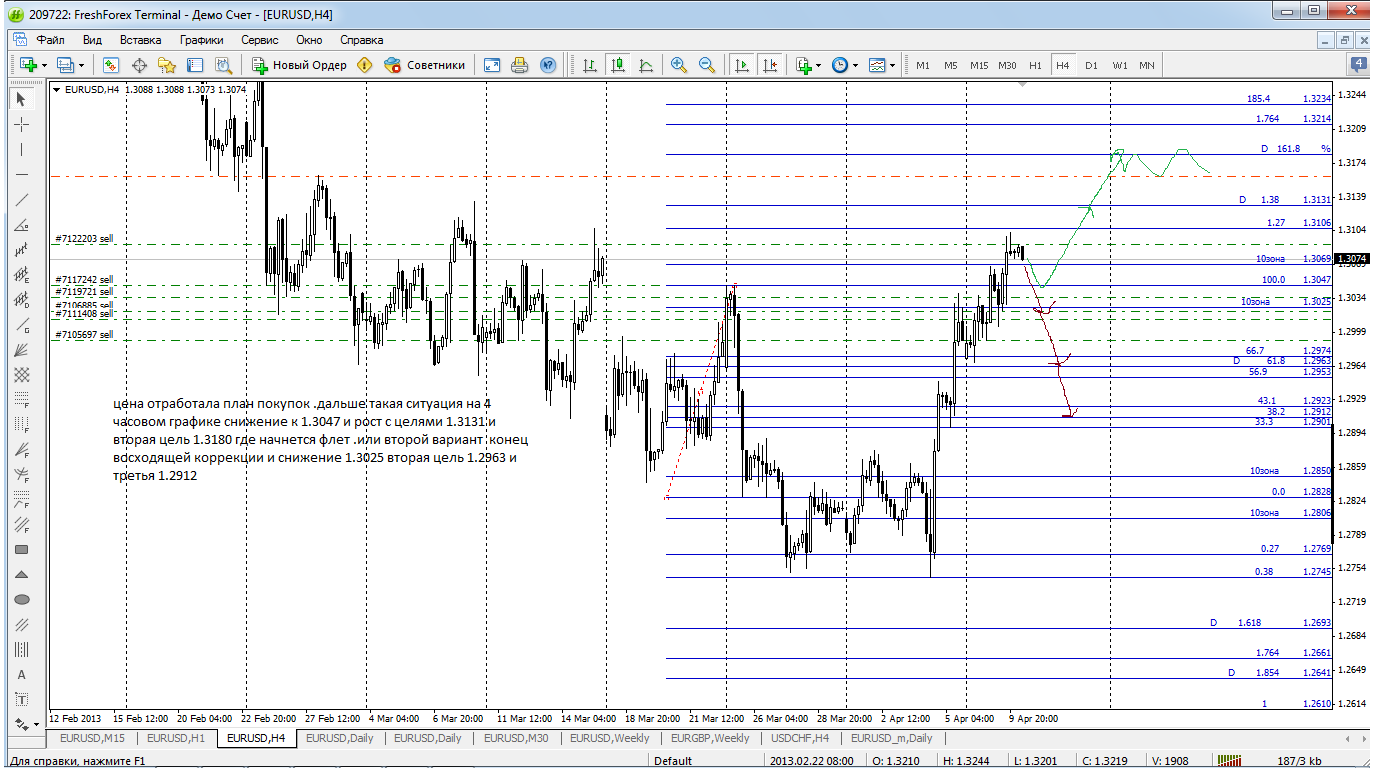
Task: Select the text 'A' drawing tool
Action: [22, 674]
